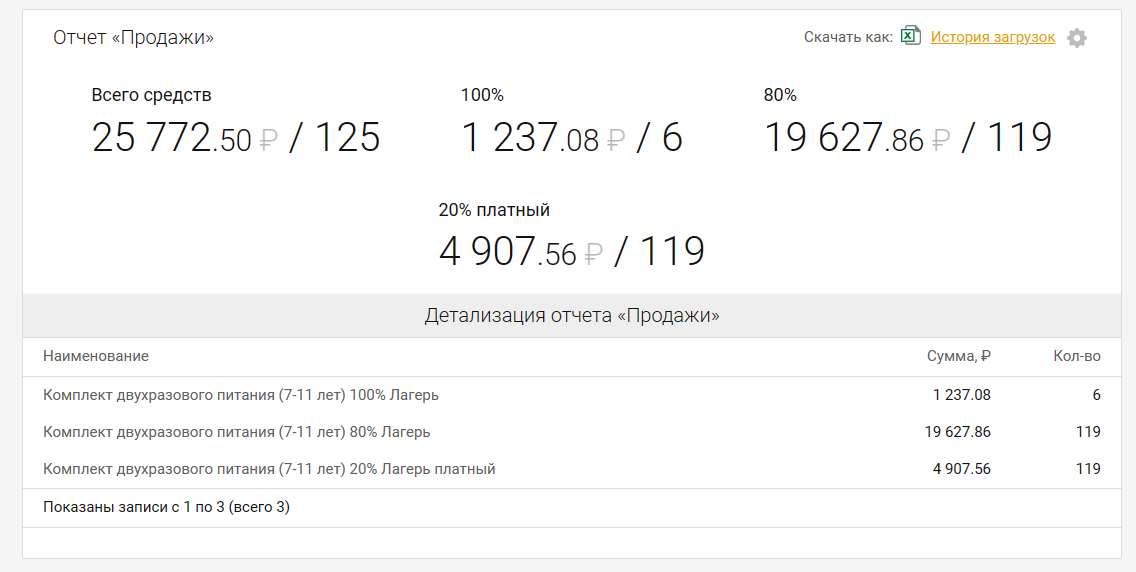The image size is (1136, 572).
Task: Select the 80% Лагерь meal row
Action: (x=237, y=432)
